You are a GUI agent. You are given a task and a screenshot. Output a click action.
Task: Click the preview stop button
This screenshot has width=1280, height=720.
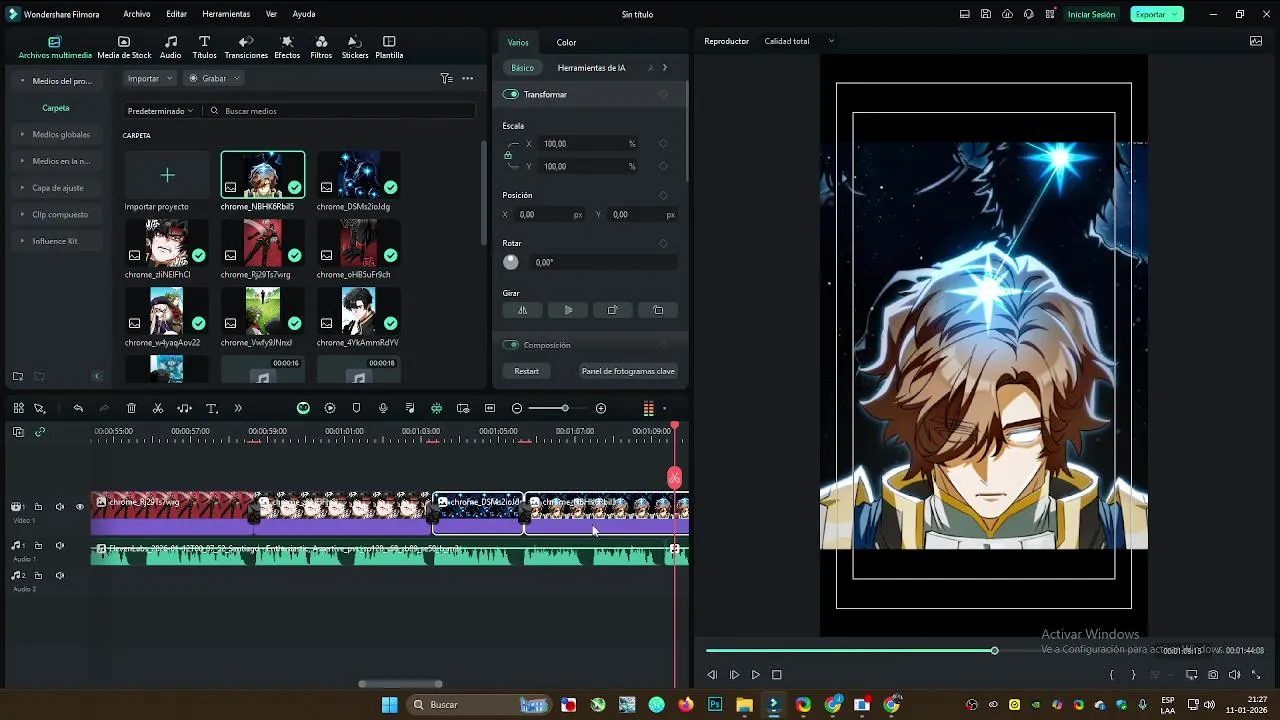(777, 675)
